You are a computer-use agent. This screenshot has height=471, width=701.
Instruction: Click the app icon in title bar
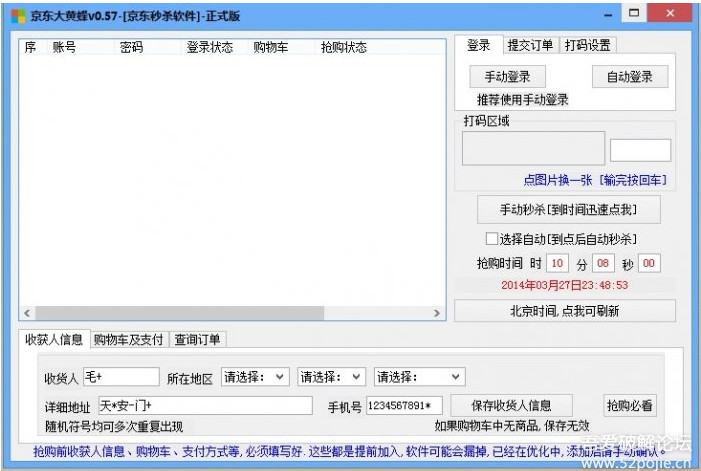[x=18, y=17]
